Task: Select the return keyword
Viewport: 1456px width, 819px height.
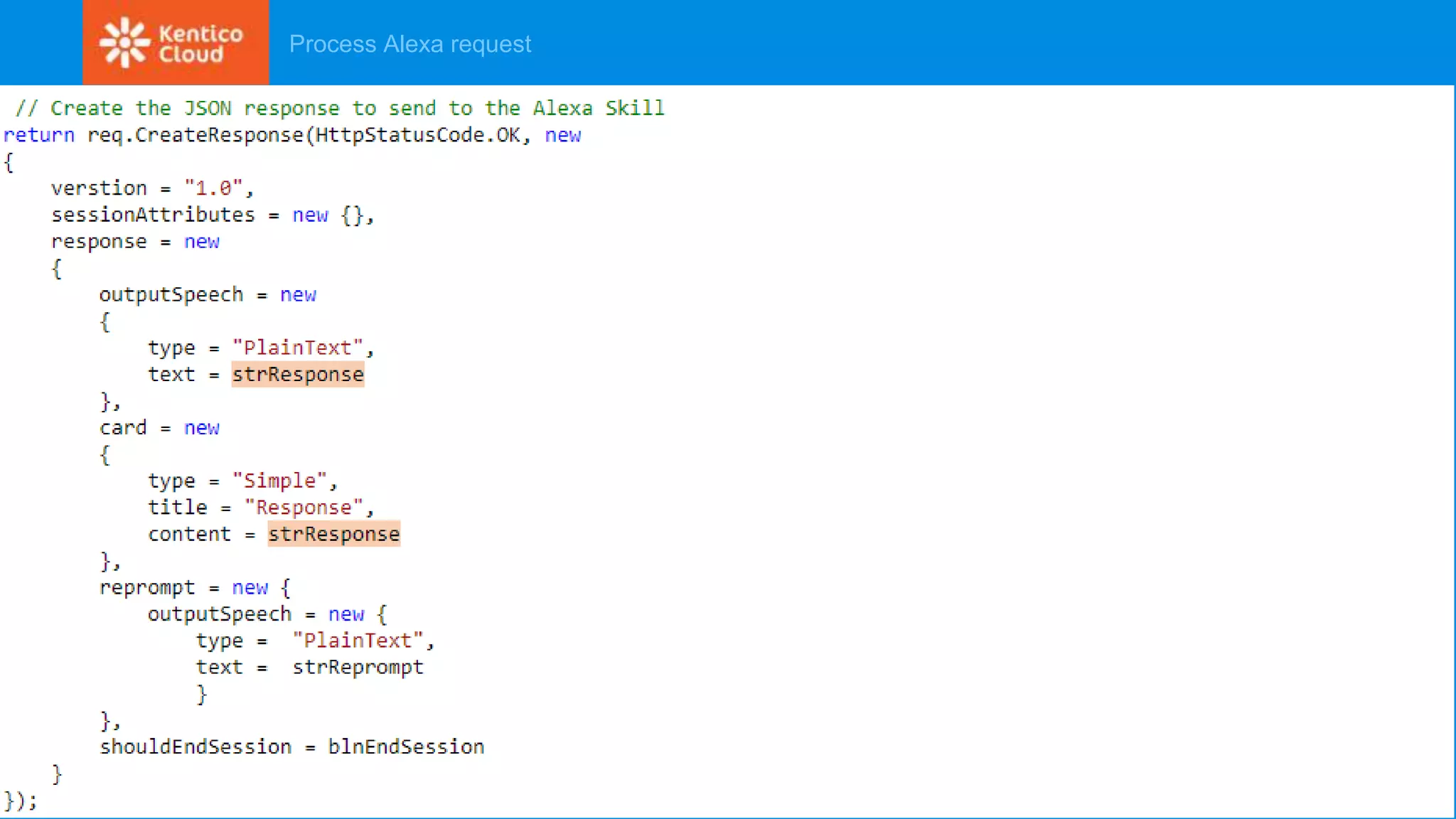Action: point(39,135)
